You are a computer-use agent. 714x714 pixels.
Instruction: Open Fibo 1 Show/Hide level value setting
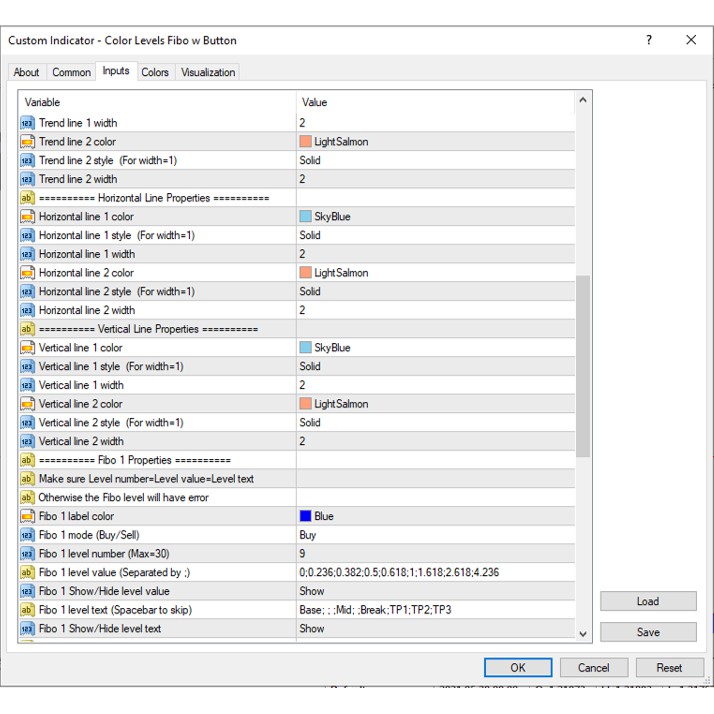[435, 591]
